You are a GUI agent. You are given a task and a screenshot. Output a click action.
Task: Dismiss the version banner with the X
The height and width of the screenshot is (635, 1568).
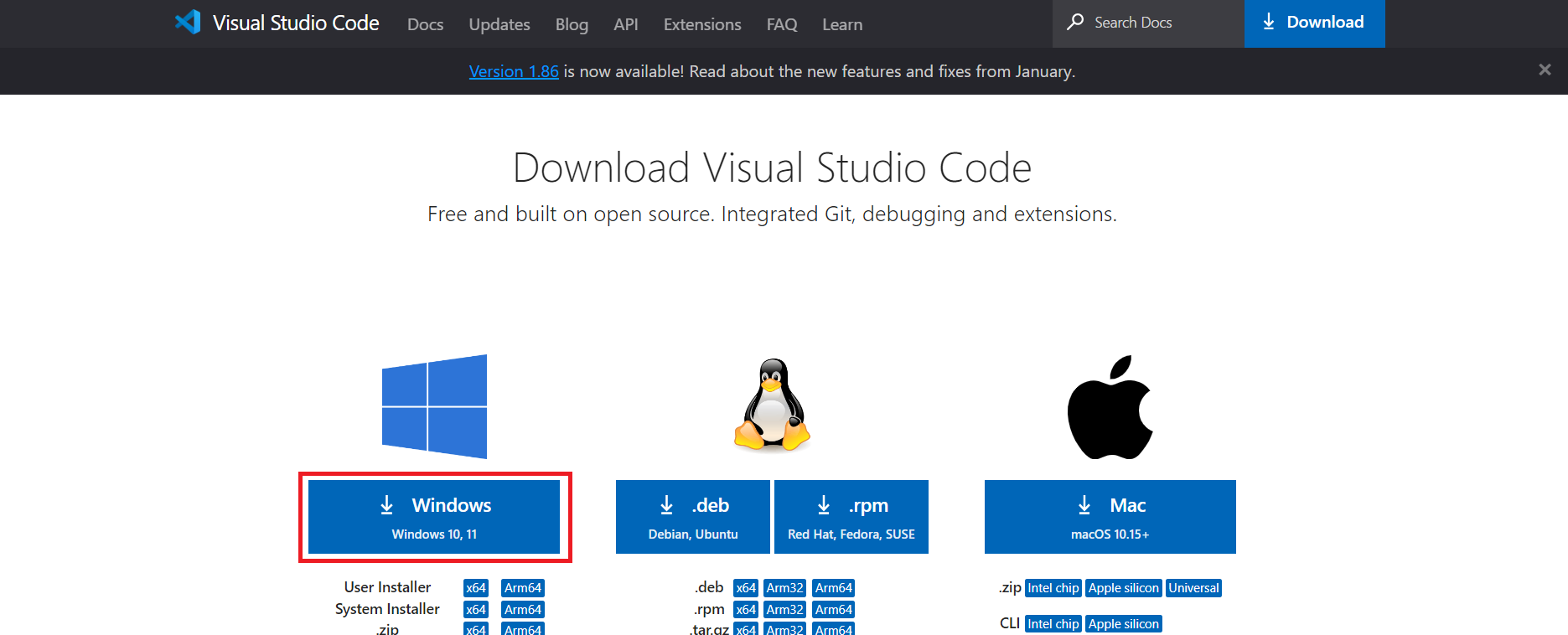1545,70
